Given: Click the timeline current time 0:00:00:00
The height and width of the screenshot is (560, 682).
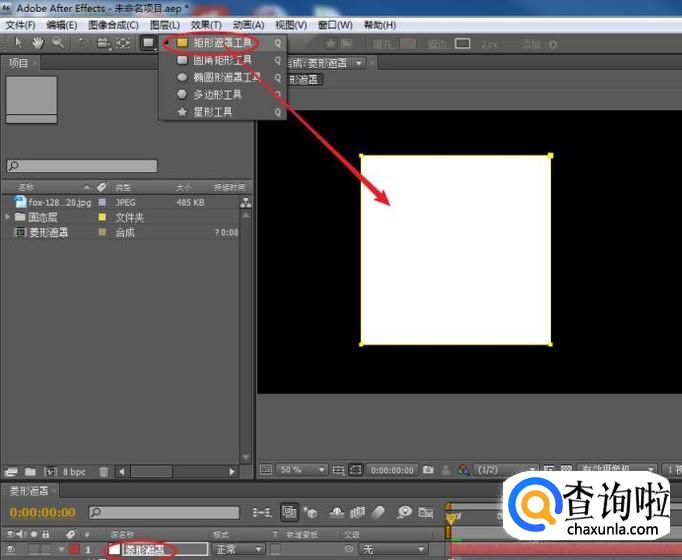Looking at the screenshot, I should pyautogui.click(x=42, y=512).
